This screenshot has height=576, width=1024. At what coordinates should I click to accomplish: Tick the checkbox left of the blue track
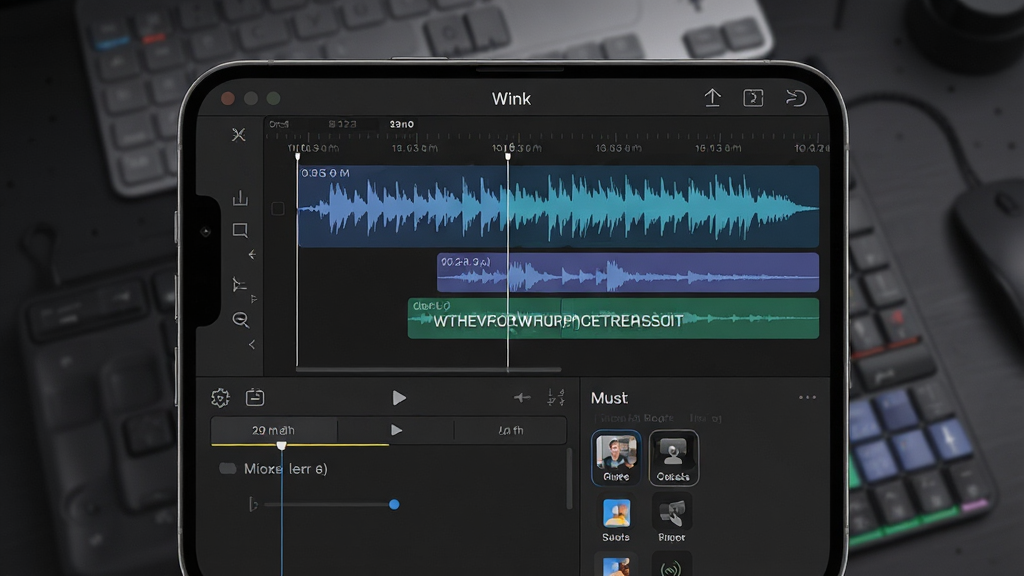click(278, 209)
